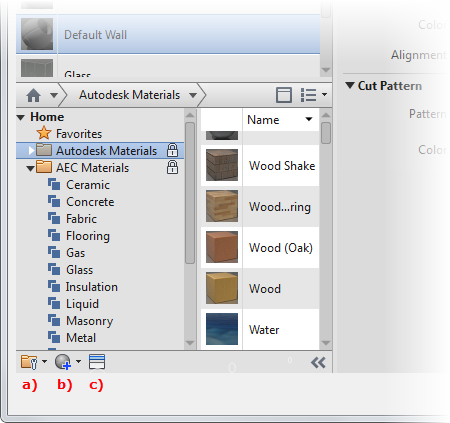The width and height of the screenshot is (450, 423).
Task: Select the Fabric category
Action: click(x=81, y=219)
